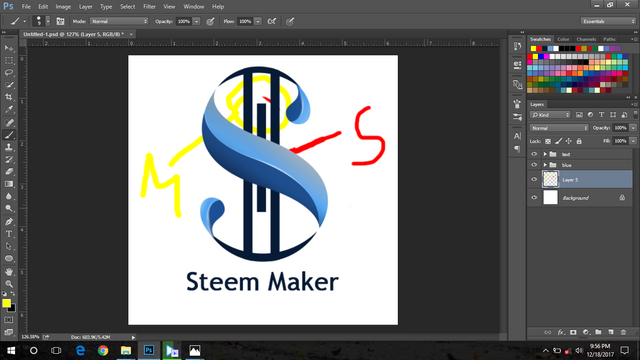Switch to the Paths tab
Viewport: 640px width, 360px height.
click(x=609, y=39)
